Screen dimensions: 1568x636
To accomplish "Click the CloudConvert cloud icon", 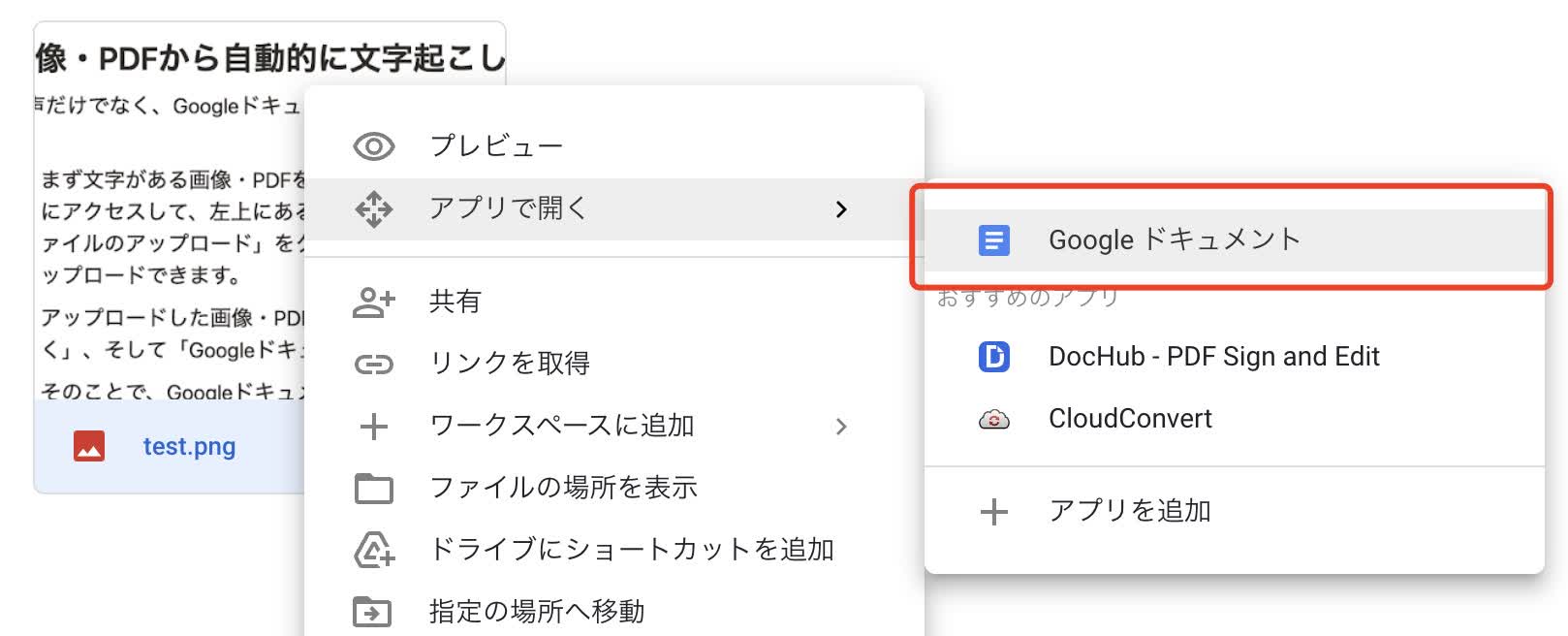I will tap(994, 419).
